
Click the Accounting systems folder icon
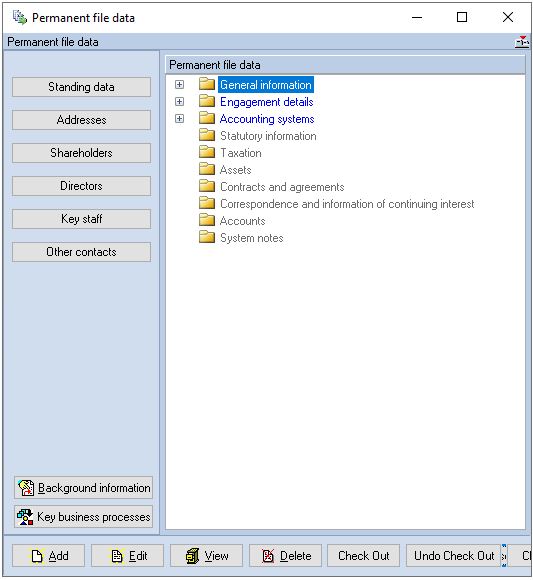pyautogui.click(x=207, y=118)
